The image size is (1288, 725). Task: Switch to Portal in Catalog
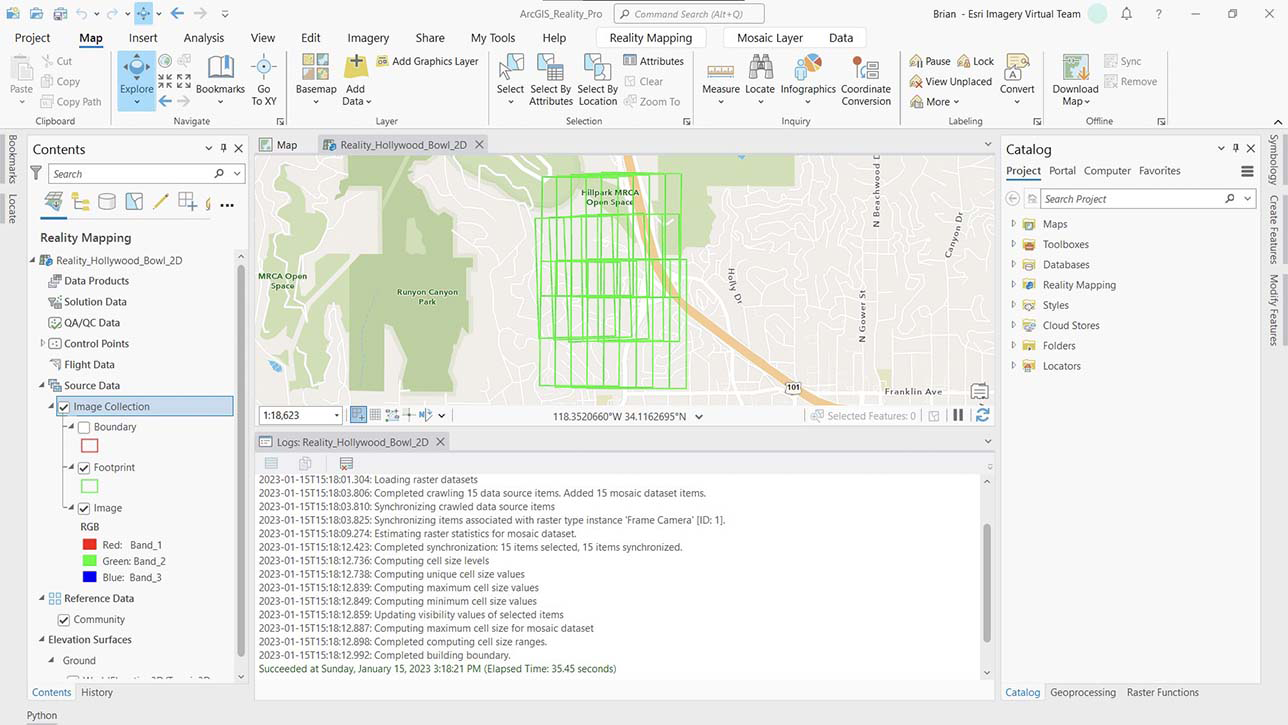coord(1062,171)
